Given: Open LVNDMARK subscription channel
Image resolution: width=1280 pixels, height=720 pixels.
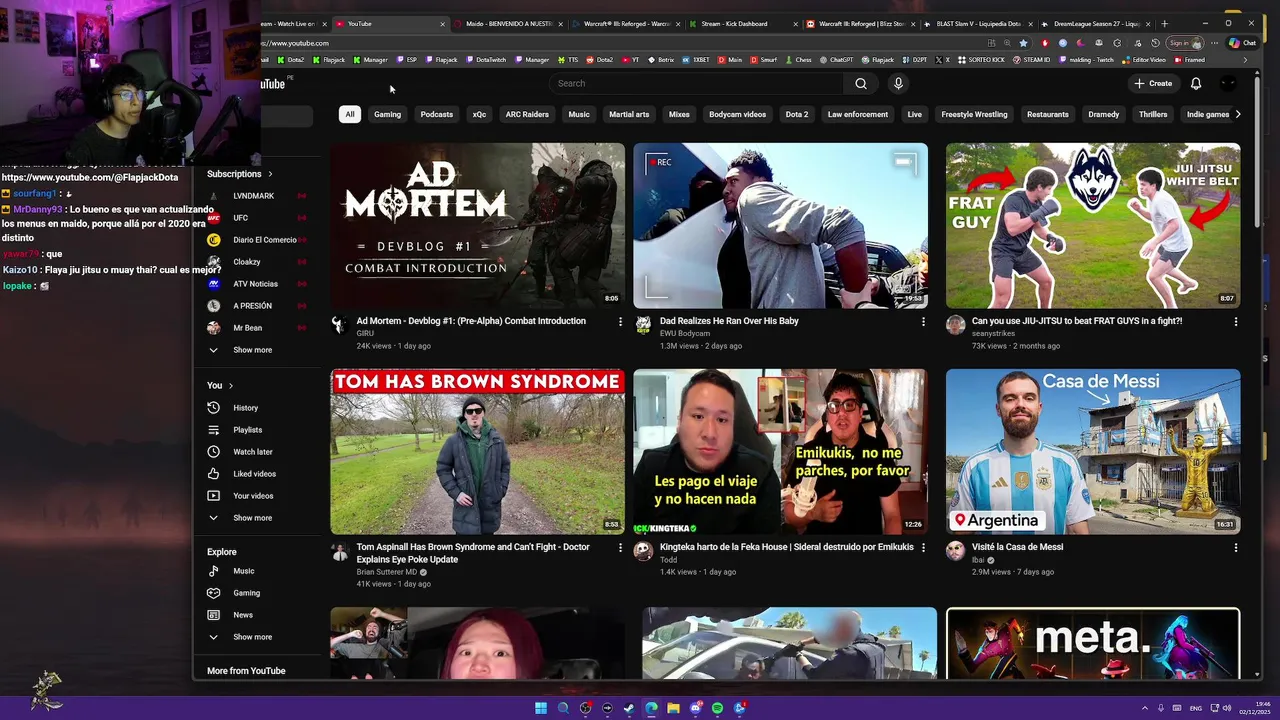Looking at the screenshot, I should 256,196.
